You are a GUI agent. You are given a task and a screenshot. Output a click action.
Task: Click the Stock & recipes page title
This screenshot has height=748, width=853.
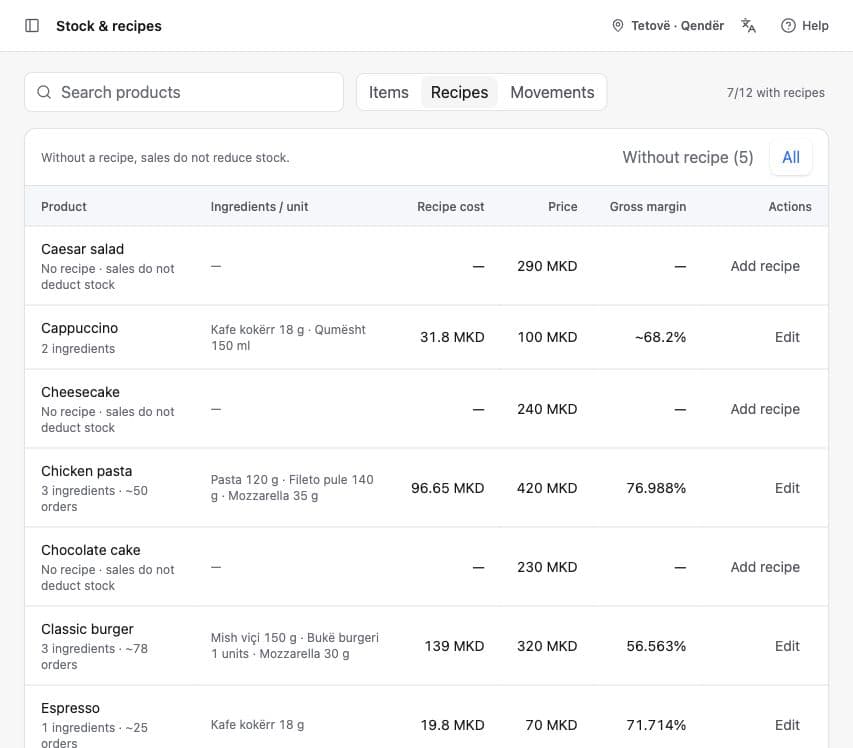tap(109, 26)
